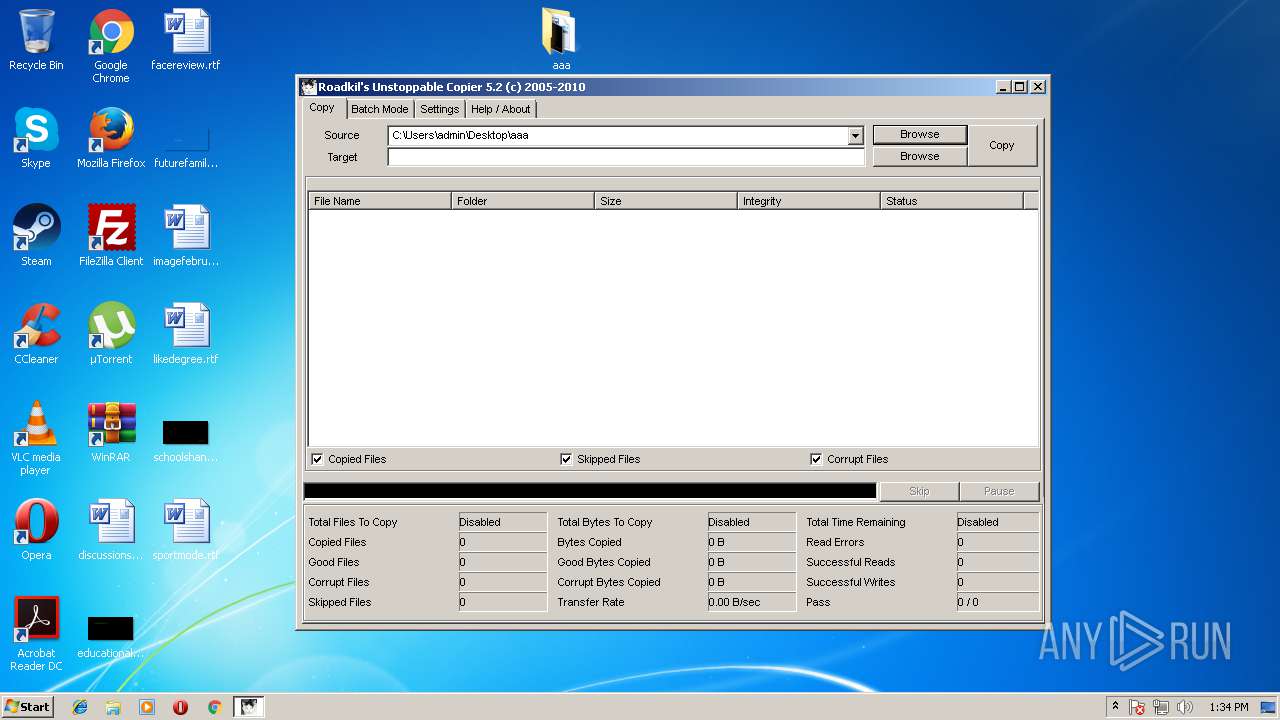1280x720 pixels.
Task: Sort by the Integrity column header
Action: [x=809, y=201]
